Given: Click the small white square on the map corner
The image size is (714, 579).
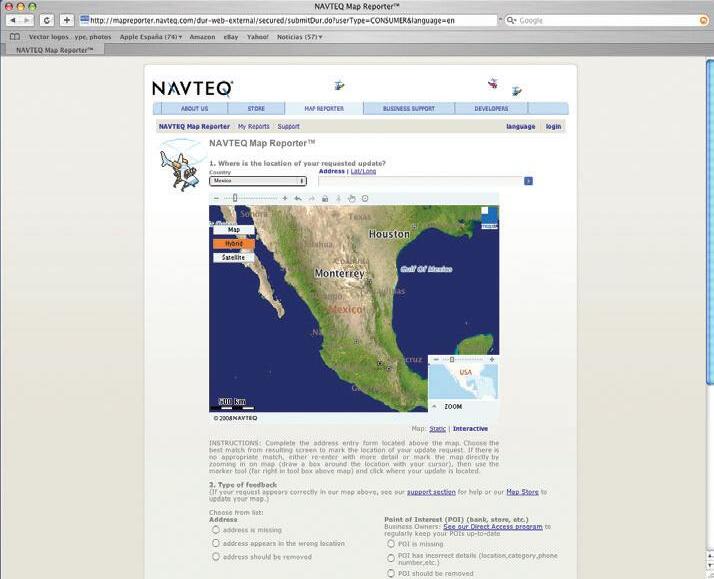Looking at the screenshot, I should pos(485,210).
